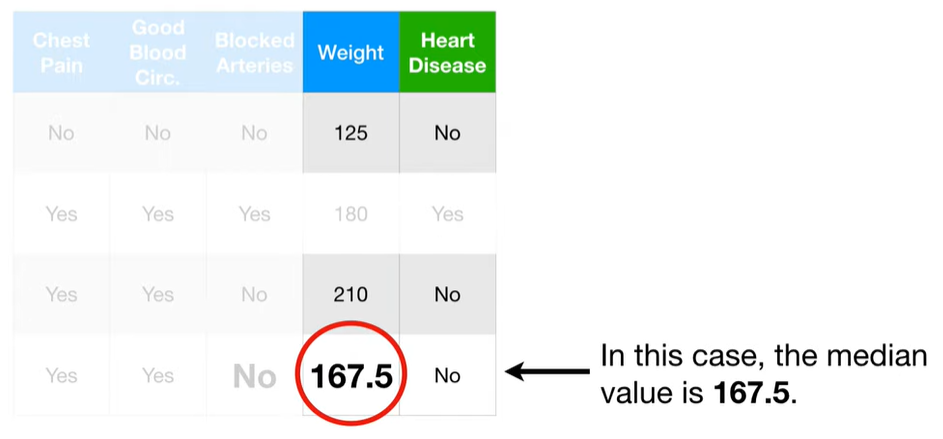Click Heart Disease No beside 210

coord(447,295)
